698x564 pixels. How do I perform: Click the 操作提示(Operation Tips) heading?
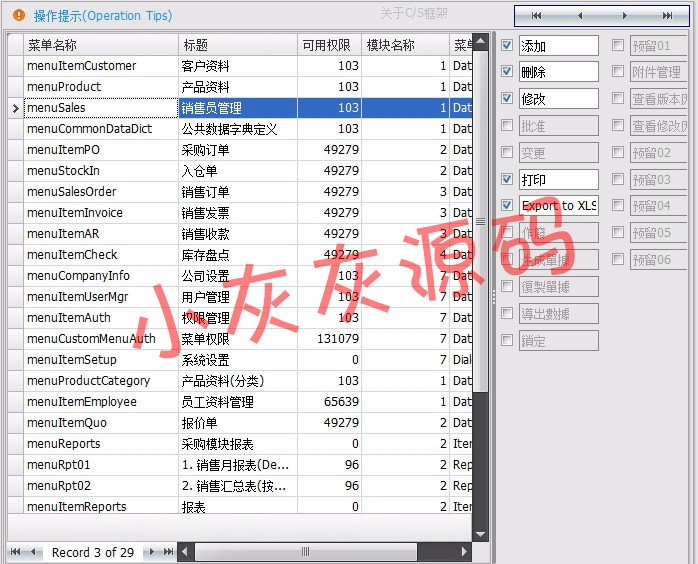[103, 16]
